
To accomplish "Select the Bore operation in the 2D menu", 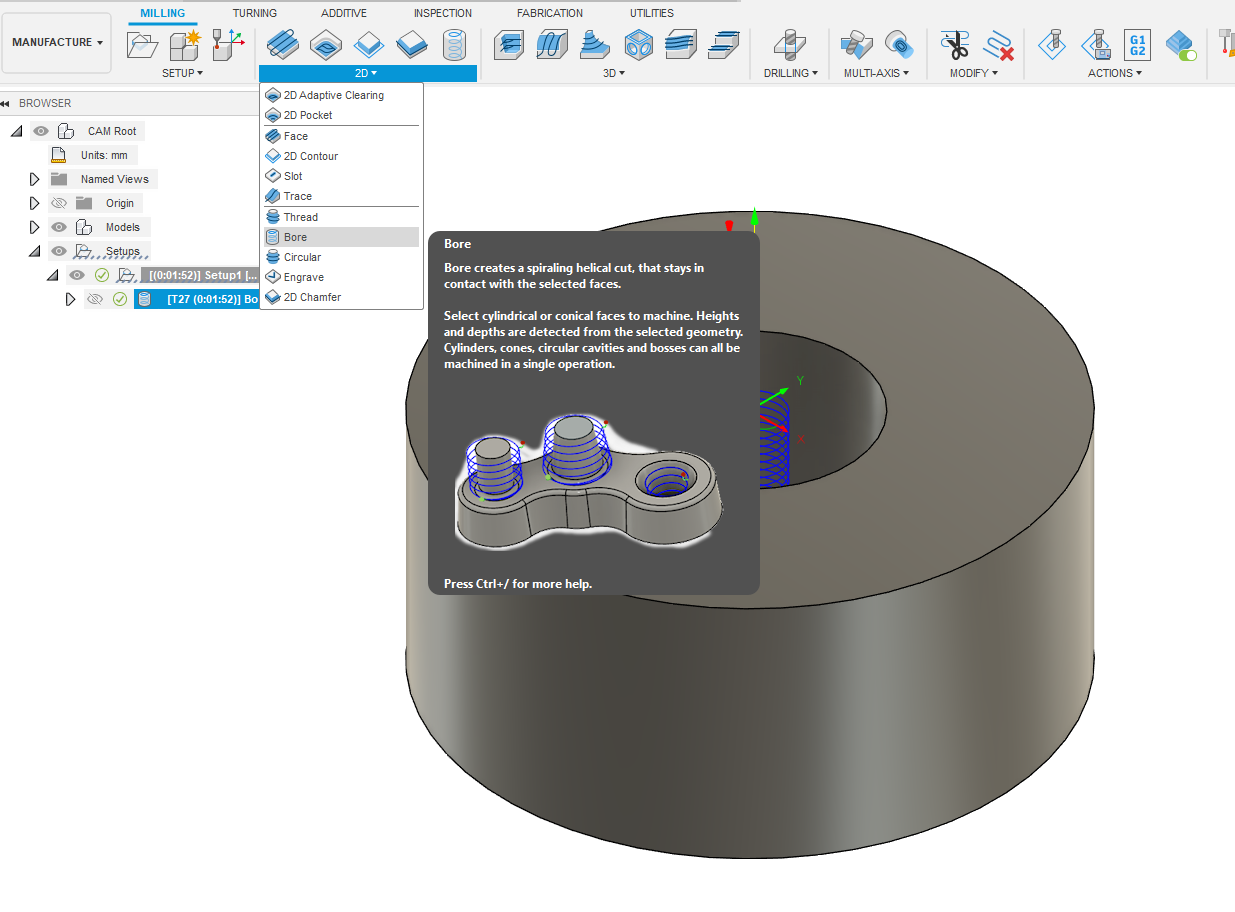I will [296, 236].
